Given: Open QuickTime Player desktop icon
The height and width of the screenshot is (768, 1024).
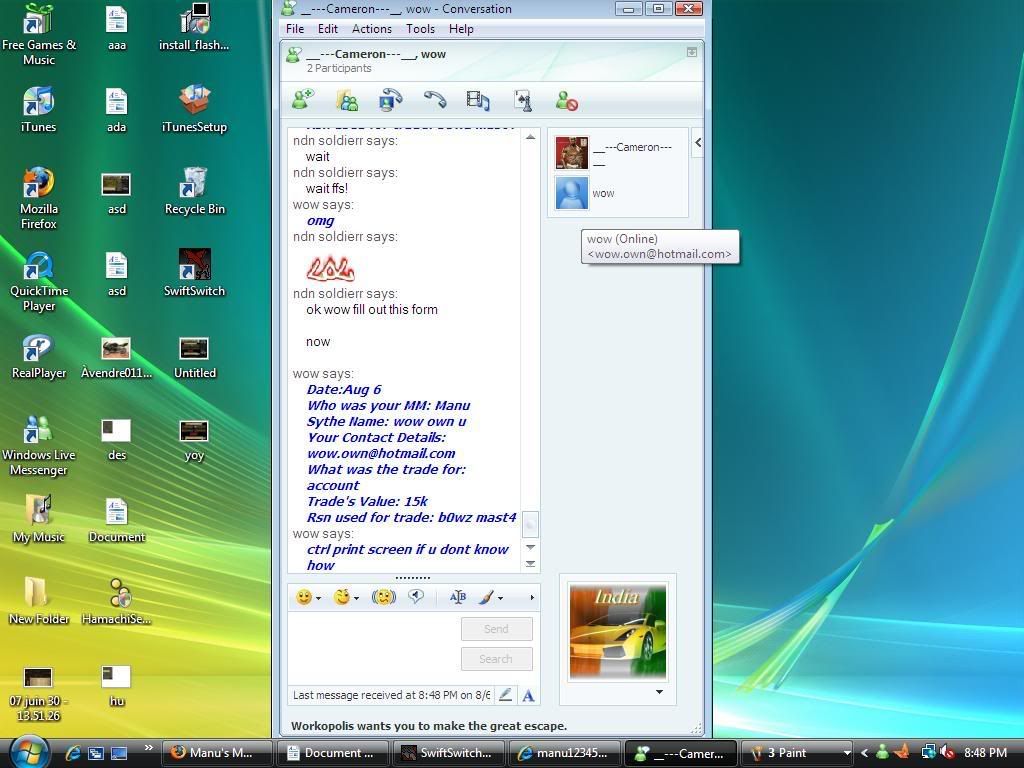Looking at the screenshot, I should (39, 281).
